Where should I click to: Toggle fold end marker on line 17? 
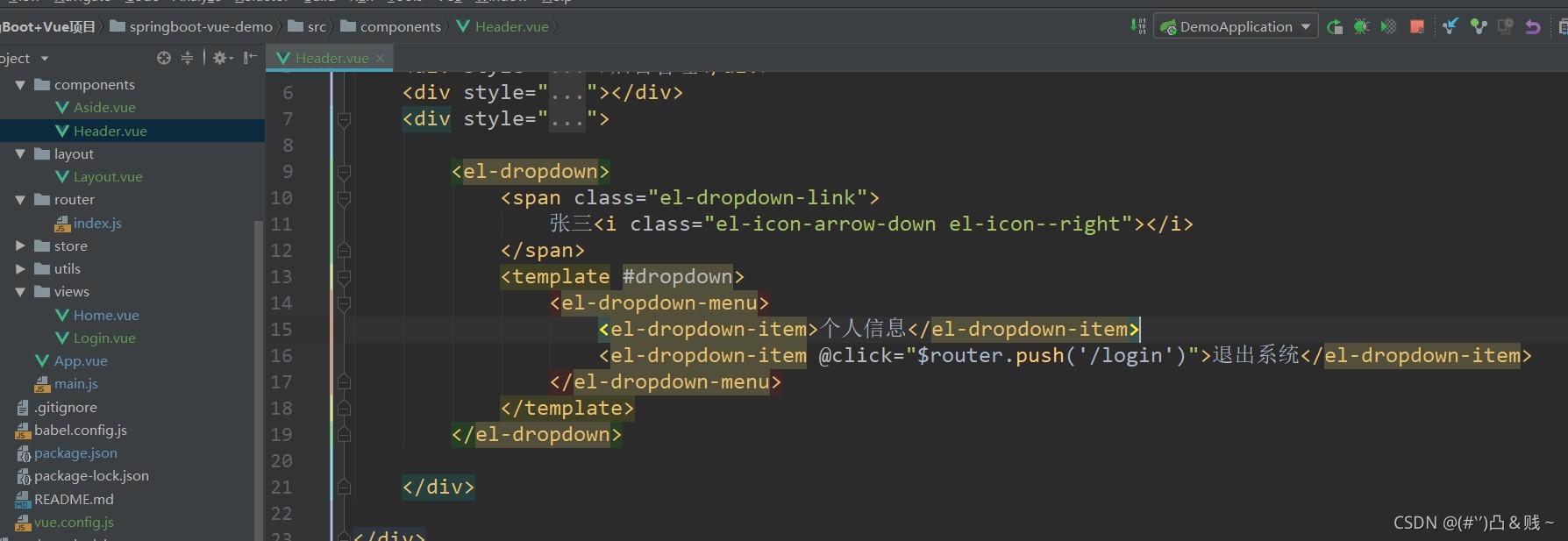[x=344, y=382]
